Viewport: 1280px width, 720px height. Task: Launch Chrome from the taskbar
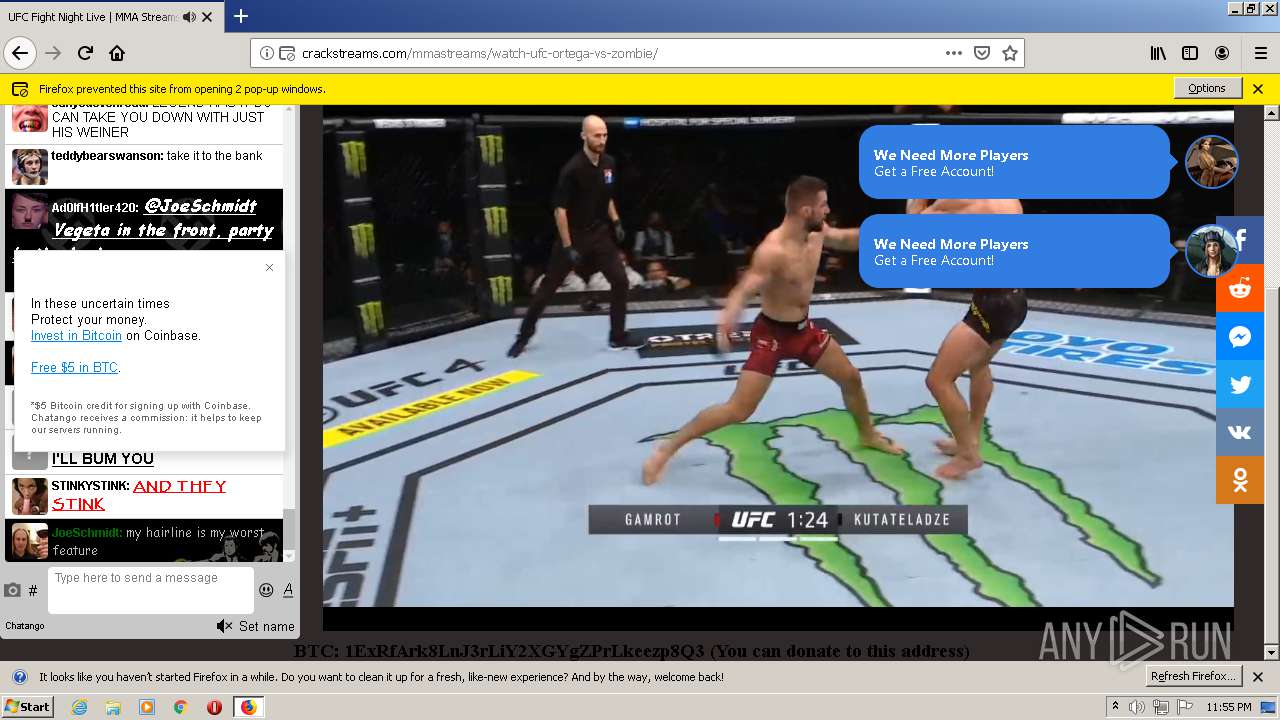(x=180, y=707)
